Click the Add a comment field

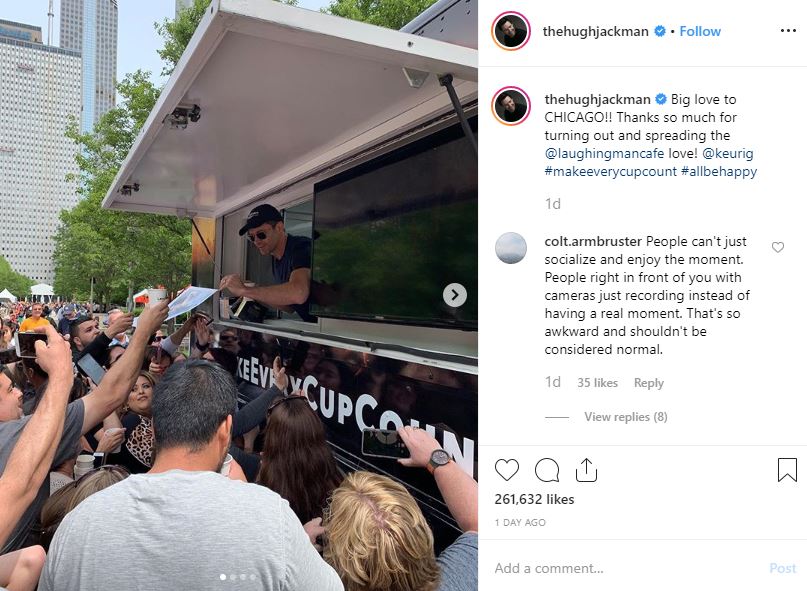[x=628, y=568]
